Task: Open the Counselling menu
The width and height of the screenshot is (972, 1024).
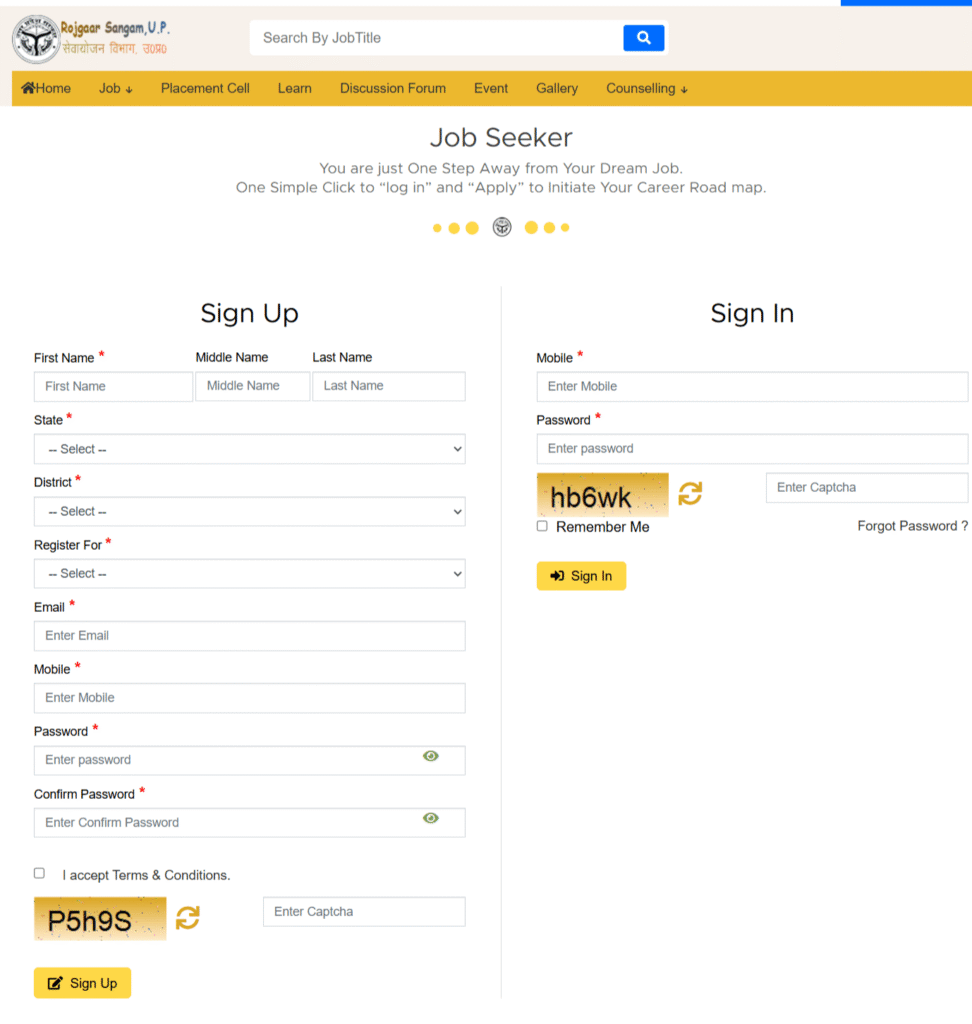Action: click(646, 88)
